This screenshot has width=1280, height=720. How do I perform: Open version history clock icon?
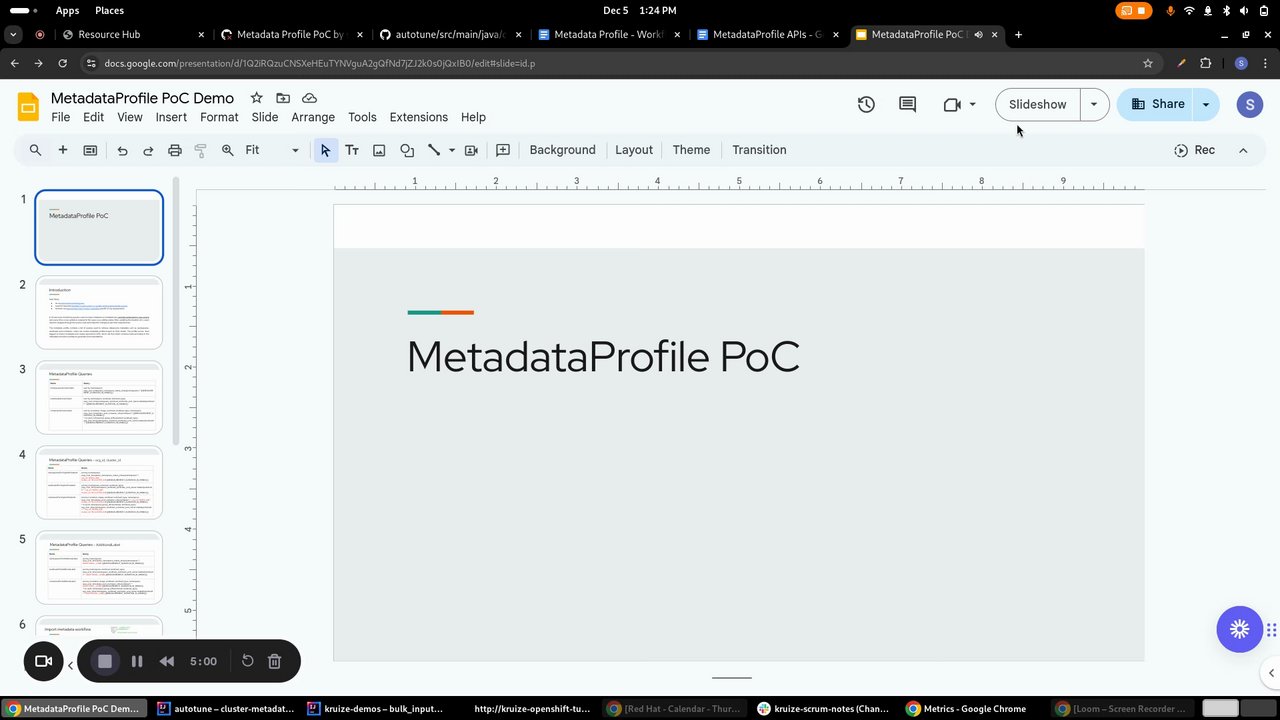(x=866, y=104)
